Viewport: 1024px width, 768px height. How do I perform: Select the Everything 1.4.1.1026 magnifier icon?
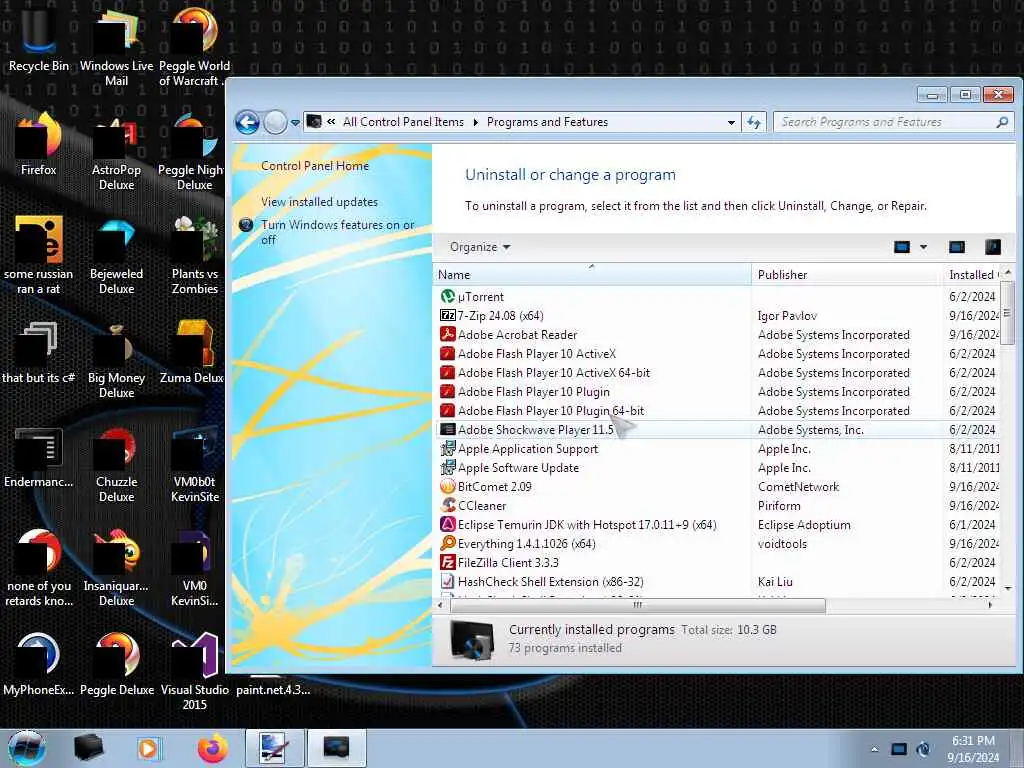pyautogui.click(x=447, y=543)
